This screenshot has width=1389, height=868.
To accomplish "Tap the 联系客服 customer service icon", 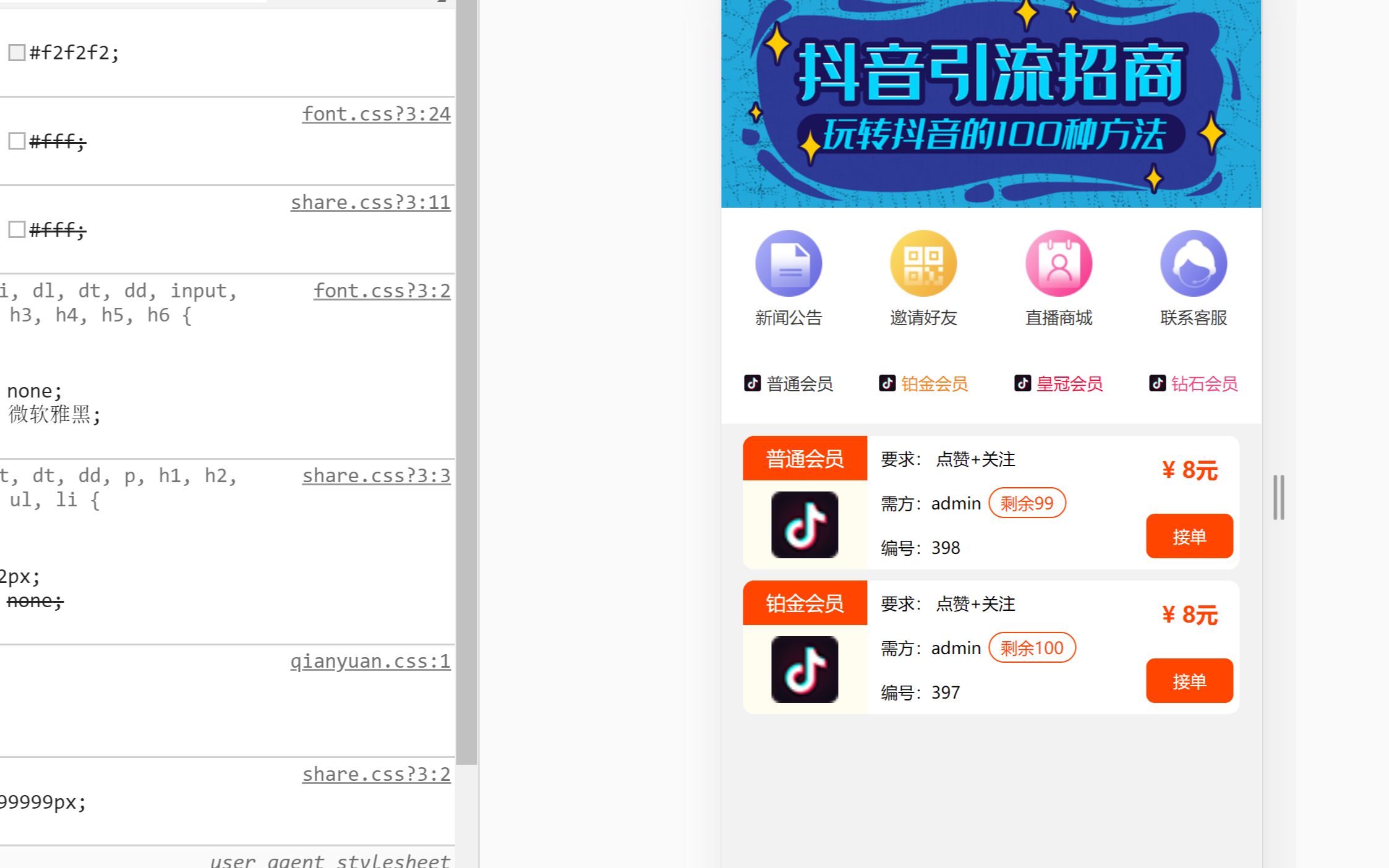I will click(1194, 264).
